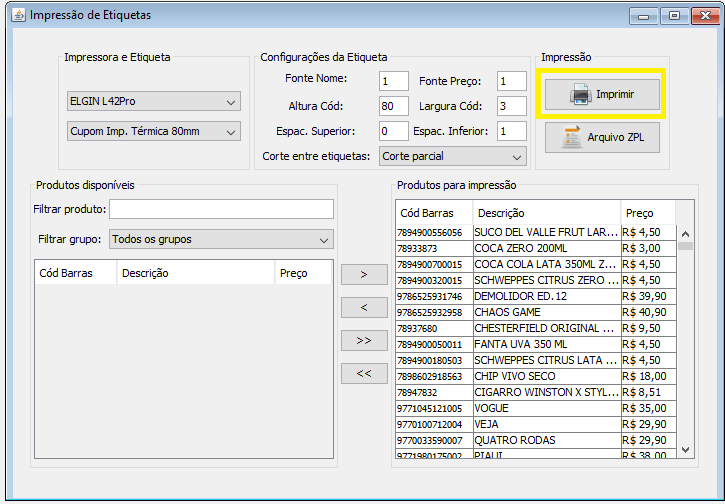Screen dimensions: 725x504
Task: Select the SCHWEPPES CITRUS LATA row
Action: point(536,360)
